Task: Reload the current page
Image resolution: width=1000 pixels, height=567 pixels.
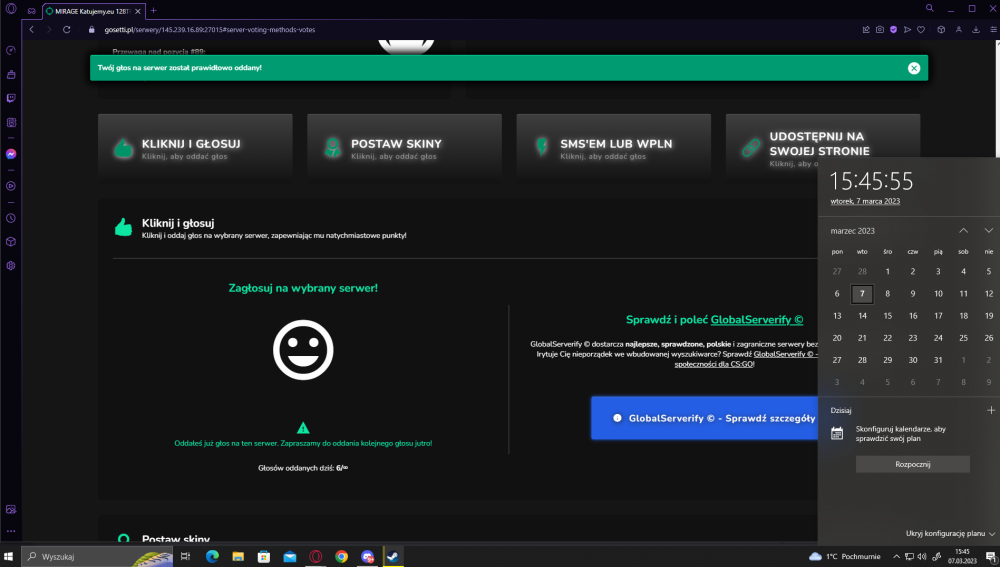Action: coord(66,29)
